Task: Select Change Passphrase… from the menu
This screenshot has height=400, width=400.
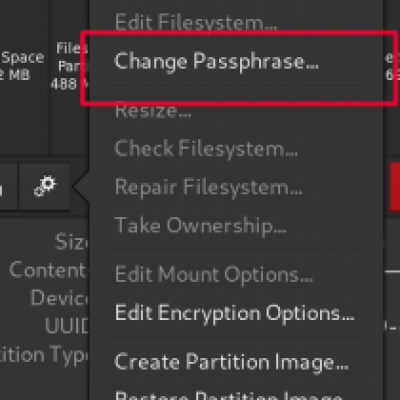Action: tap(216, 61)
